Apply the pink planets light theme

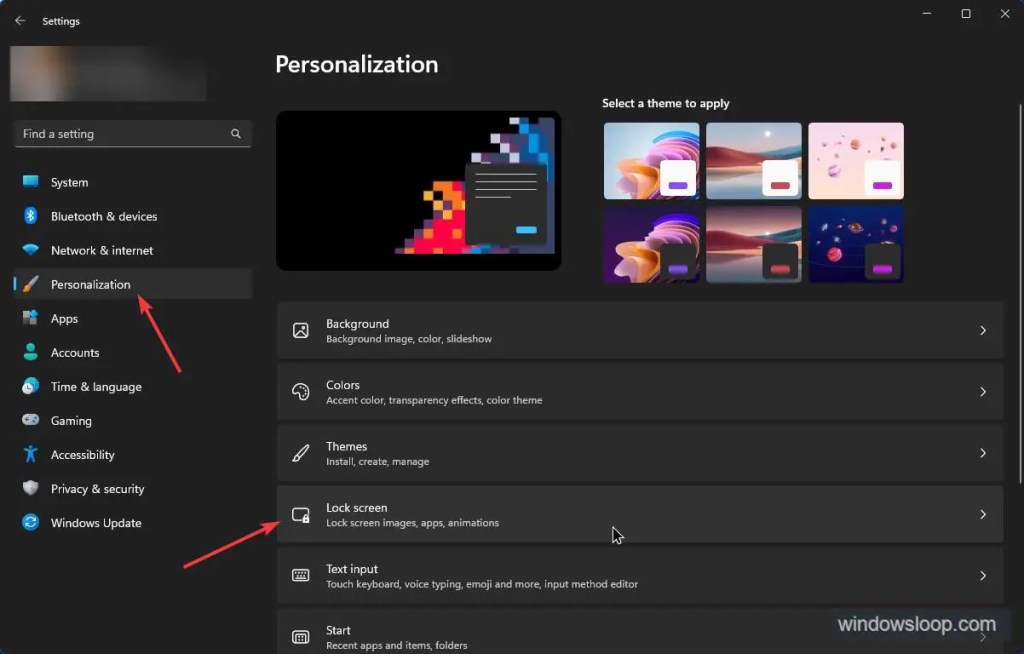point(855,161)
